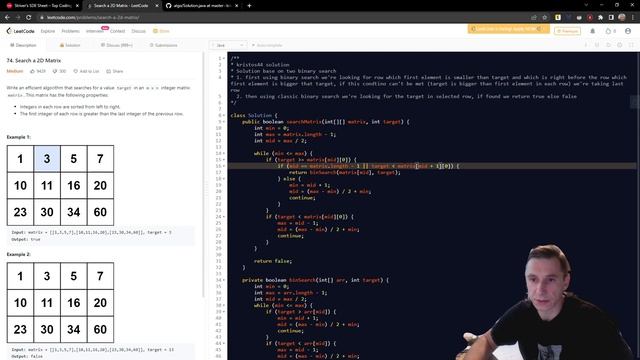Close the GitHub algoSolution.java tab
Image resolution: width=640 pixels, height=360 pixels.
[x=236, y=6]
